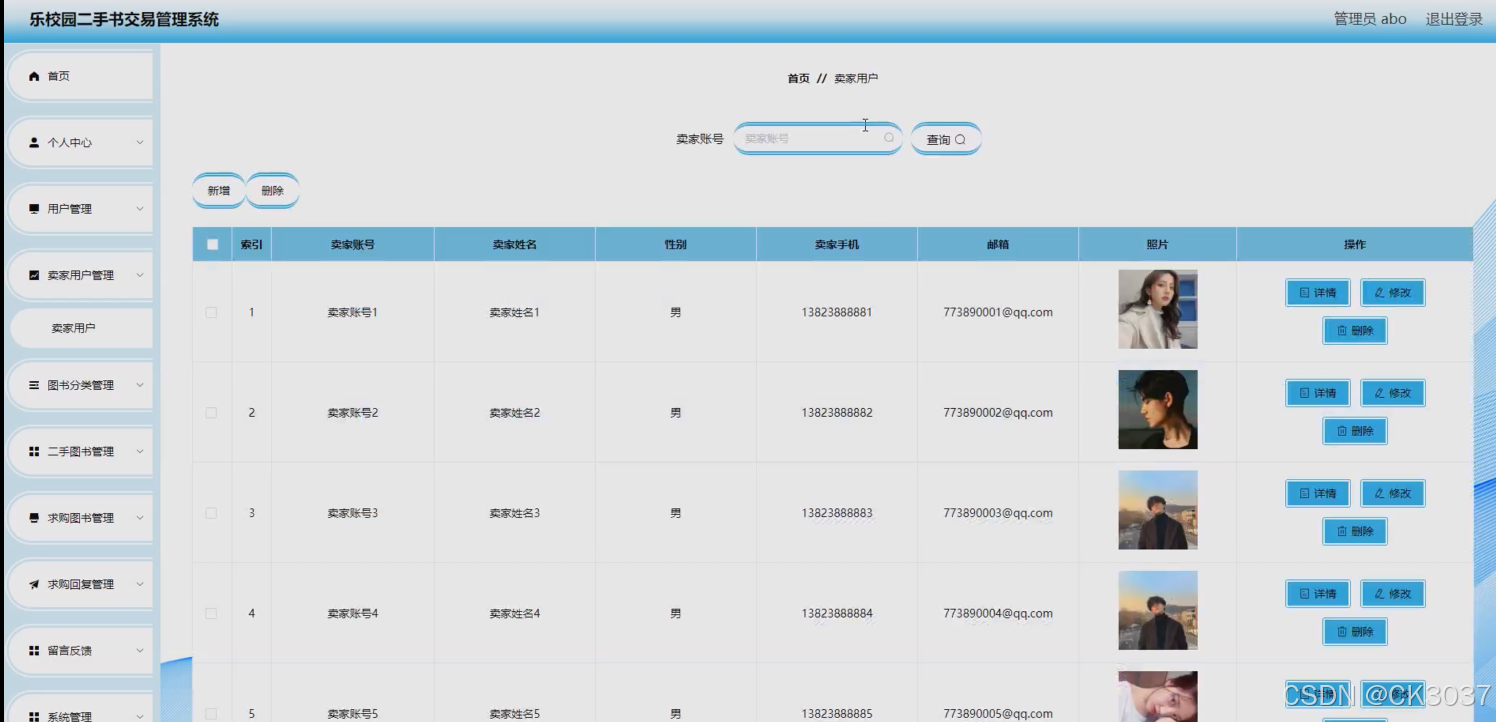1496x722 pixels.
Task: Open the 卖家用户 submenu item
Action: pos(80,328)
